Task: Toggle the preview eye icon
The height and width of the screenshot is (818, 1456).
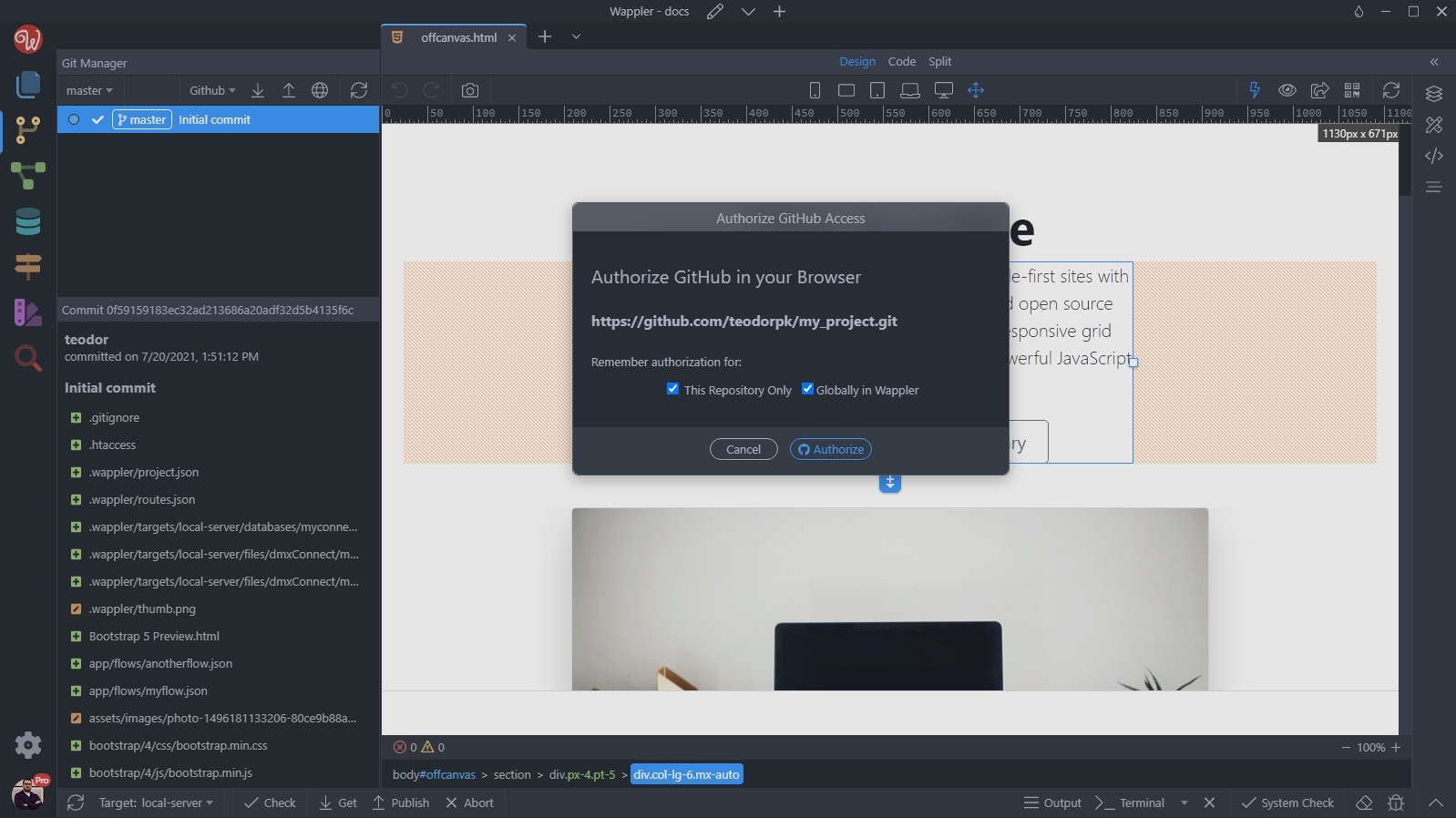Action: click(x=1287, y=90)
